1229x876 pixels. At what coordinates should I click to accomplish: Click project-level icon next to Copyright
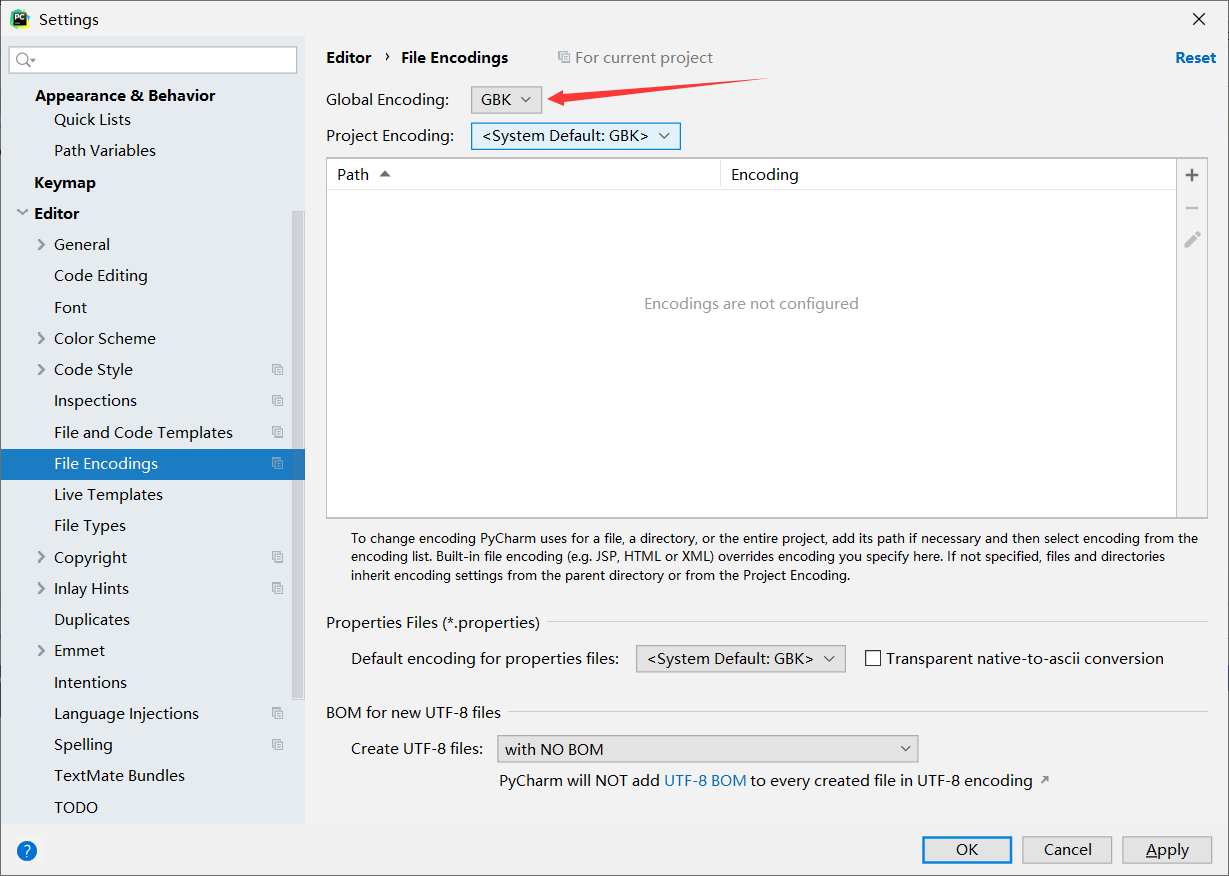[x=278, y=557]
